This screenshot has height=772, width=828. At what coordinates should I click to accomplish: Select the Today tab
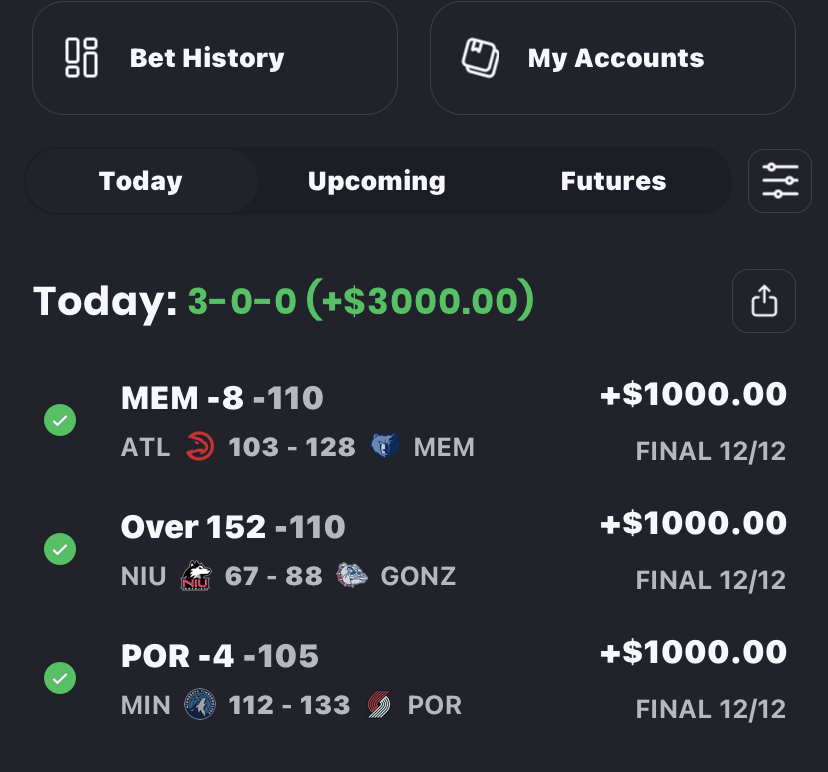pyautogui.click(x=141, y=181)
